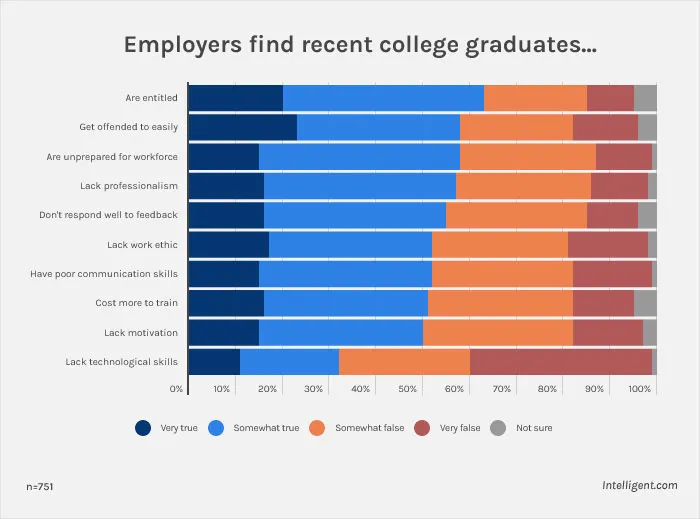Click the chart title heading
Viewport: 700px width, 519px height.
[x=360, y=46]
